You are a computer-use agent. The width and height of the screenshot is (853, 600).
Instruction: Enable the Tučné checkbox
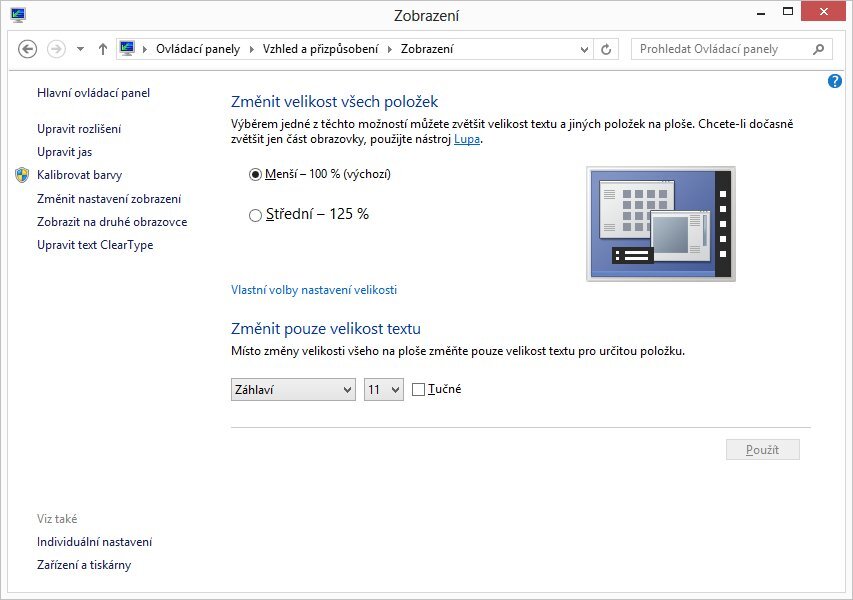[417, 389]
